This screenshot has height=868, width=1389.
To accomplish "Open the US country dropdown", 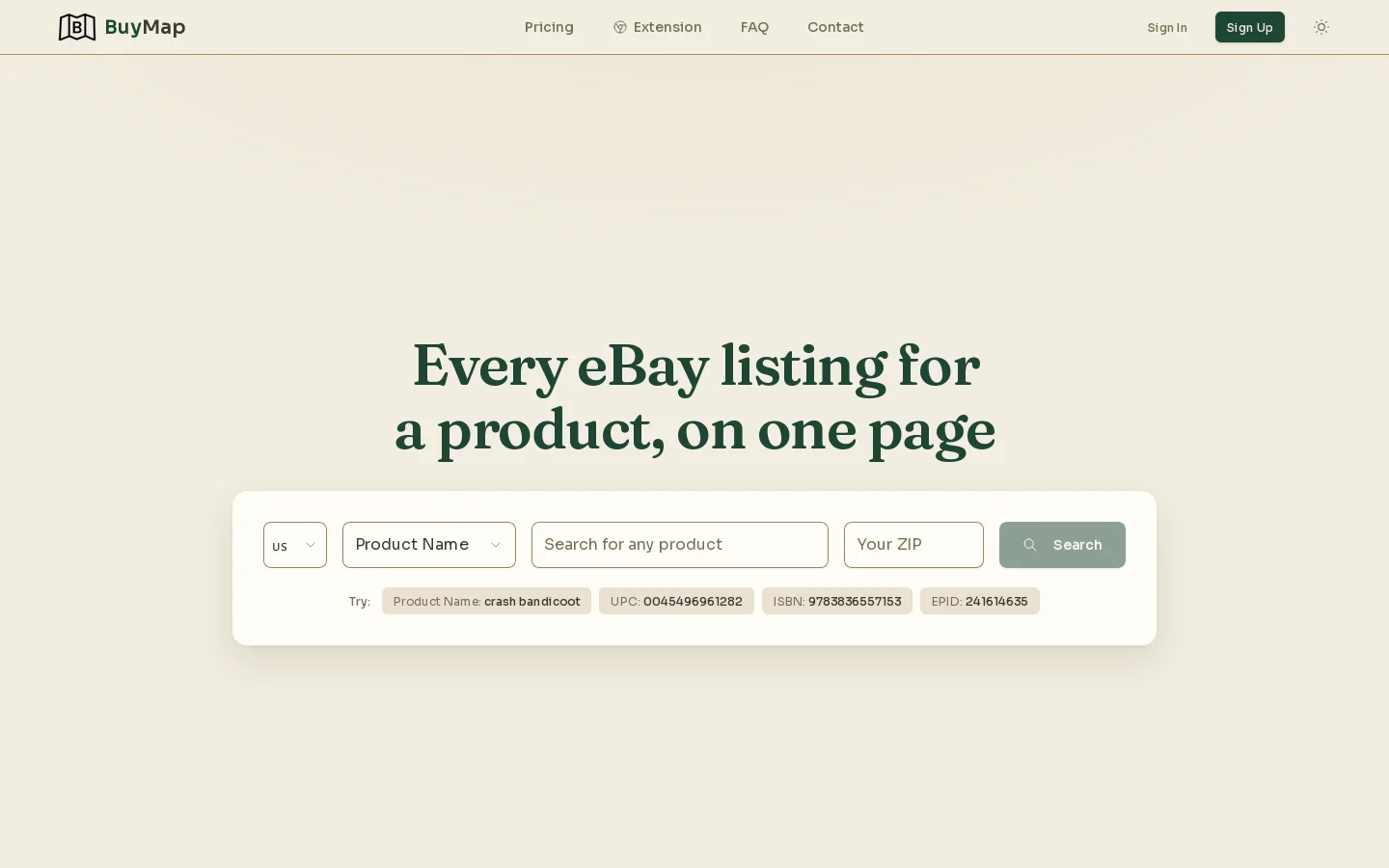I will [x=295, y=545].
